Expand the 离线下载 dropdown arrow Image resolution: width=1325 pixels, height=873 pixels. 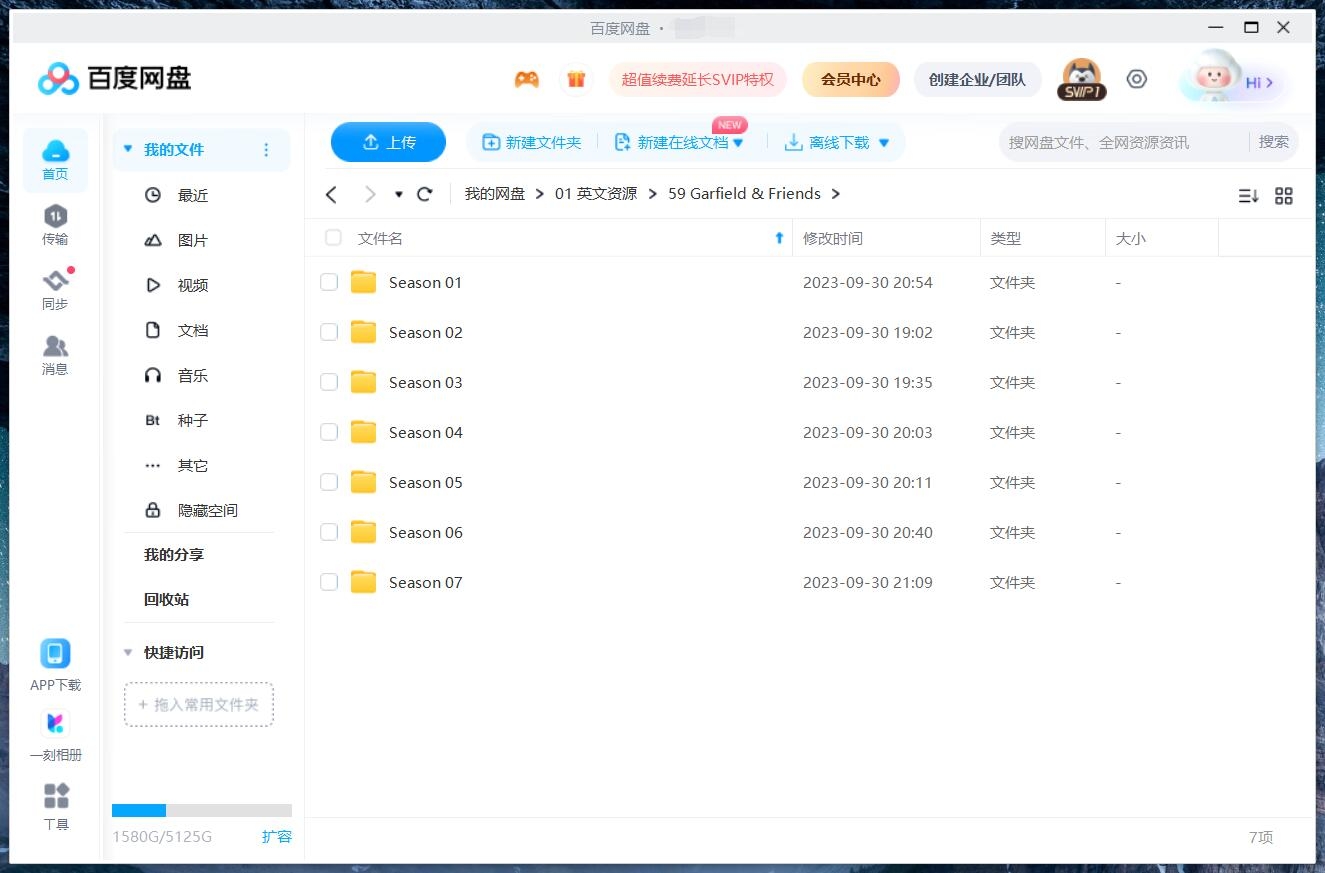(884, 143)
